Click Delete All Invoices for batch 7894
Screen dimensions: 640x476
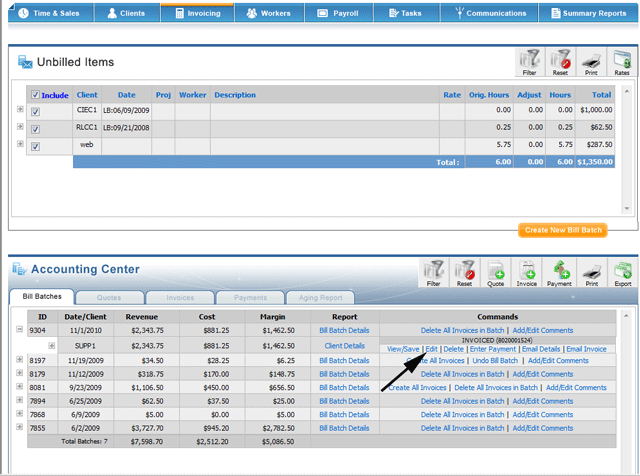point(462,401)
